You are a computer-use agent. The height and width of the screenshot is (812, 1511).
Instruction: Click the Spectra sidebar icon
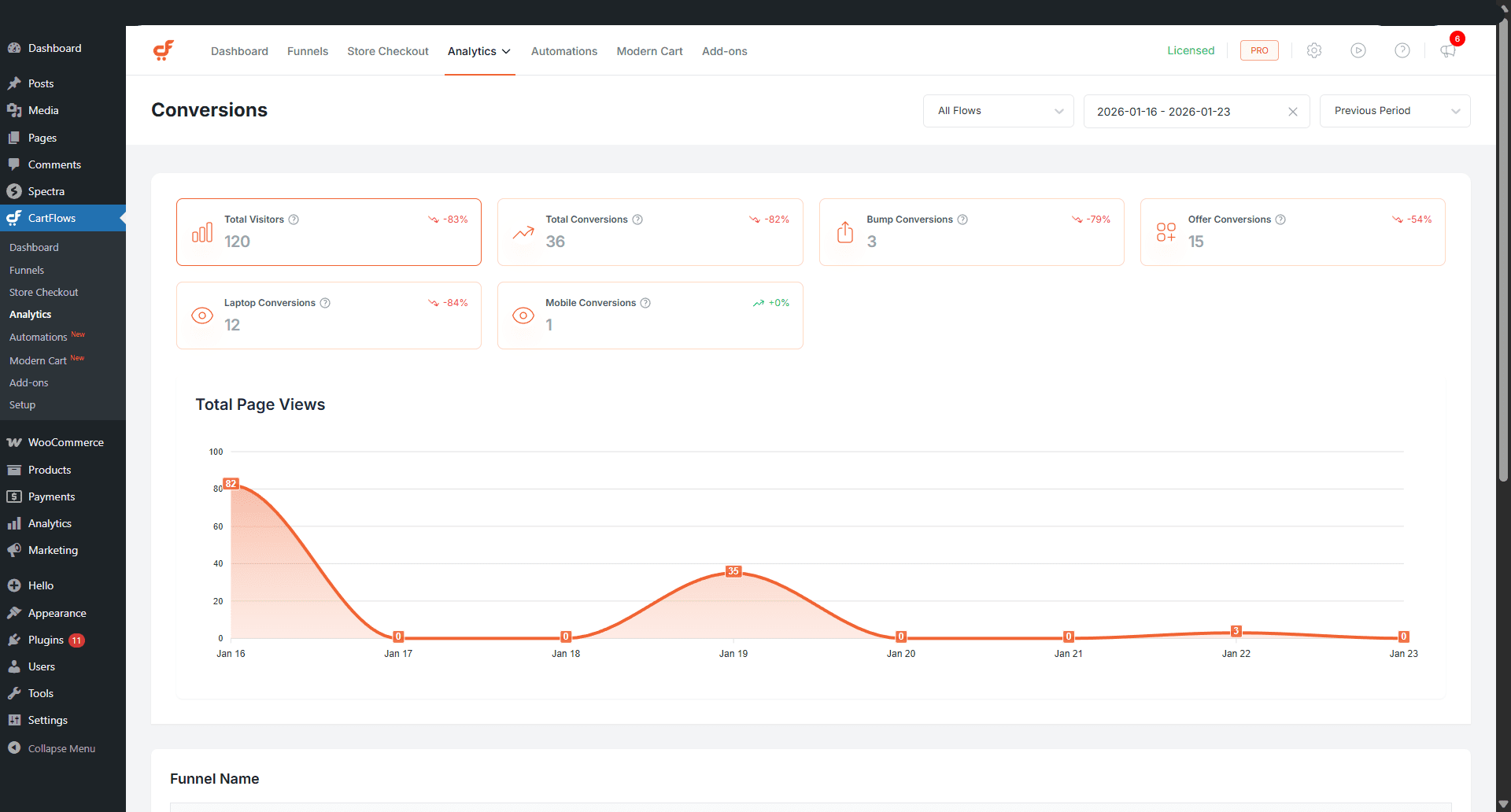click(15, 190)
